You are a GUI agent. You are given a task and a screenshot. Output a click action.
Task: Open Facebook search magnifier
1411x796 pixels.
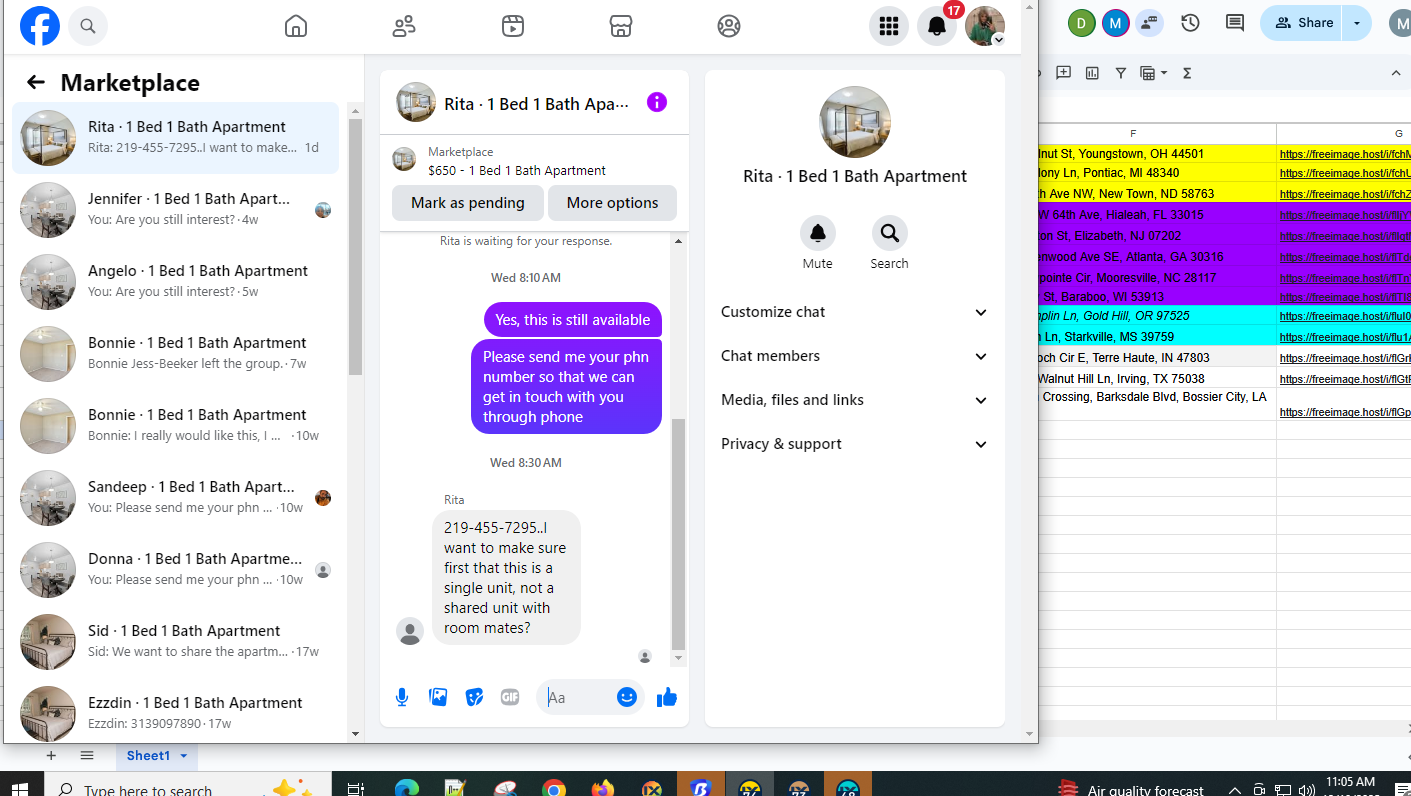point(88,26)
